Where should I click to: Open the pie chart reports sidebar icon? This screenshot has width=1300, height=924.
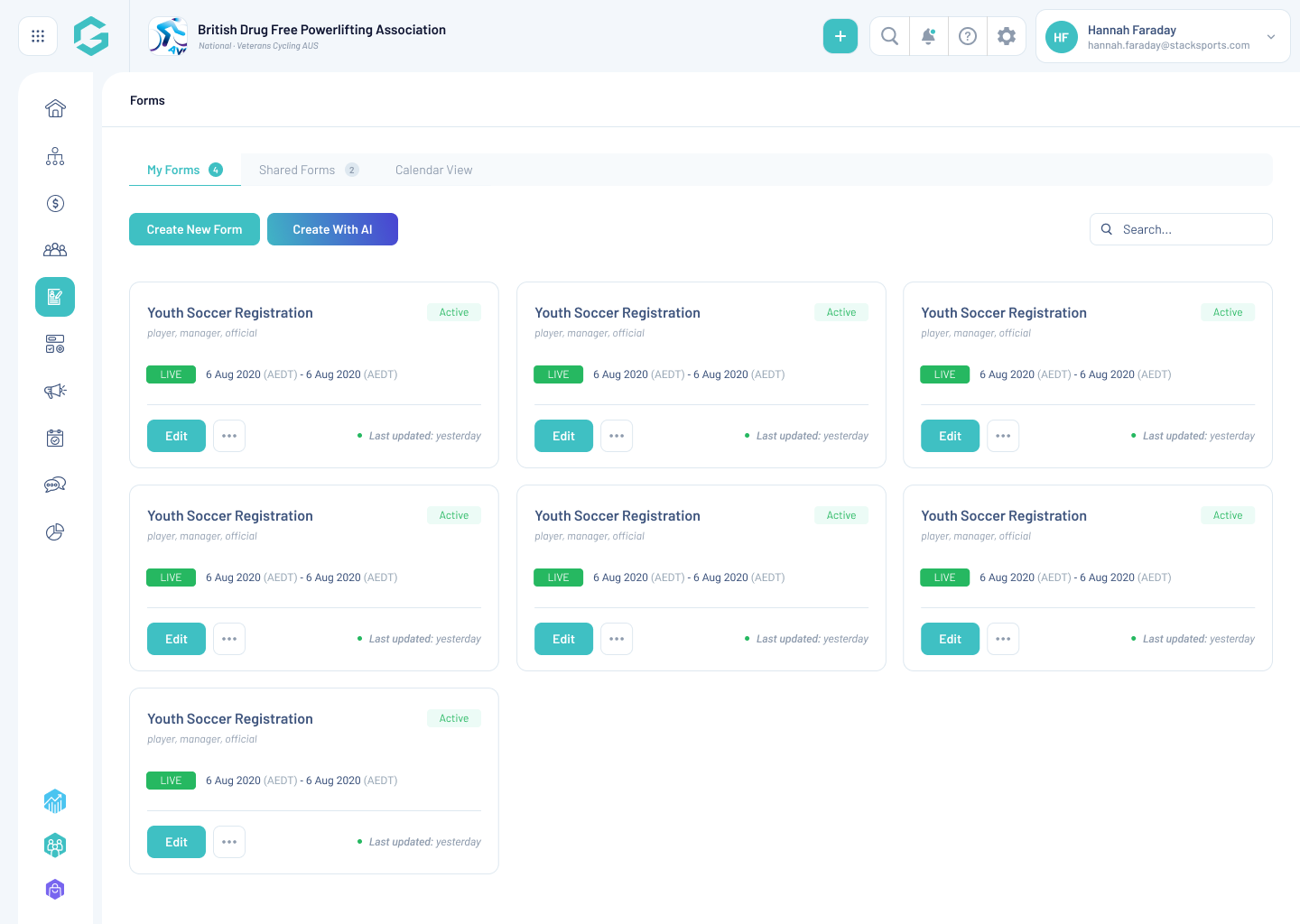click(55, 531)
